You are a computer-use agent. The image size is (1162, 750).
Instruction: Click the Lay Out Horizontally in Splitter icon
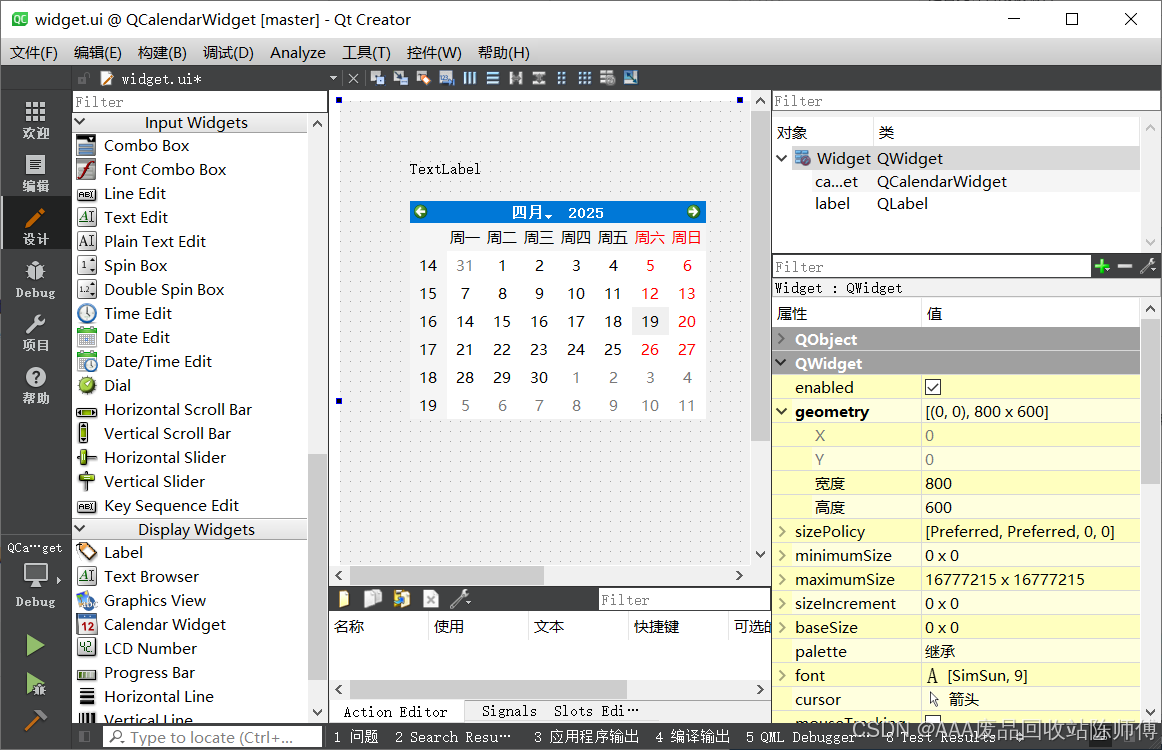(516, 77)
